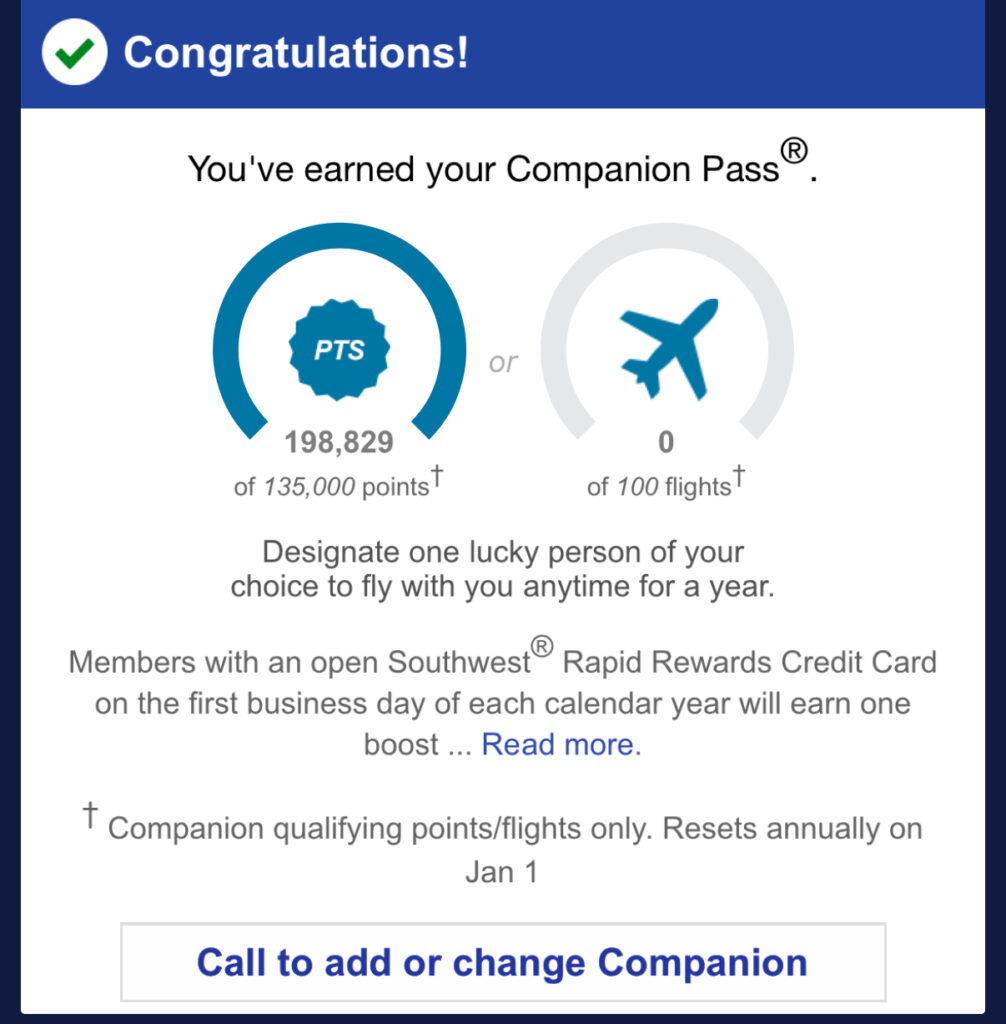The height and width of the screenshot is (1024, 1006).
Task: Click the "Jan 1" reset date text
Action: [502, 871]
